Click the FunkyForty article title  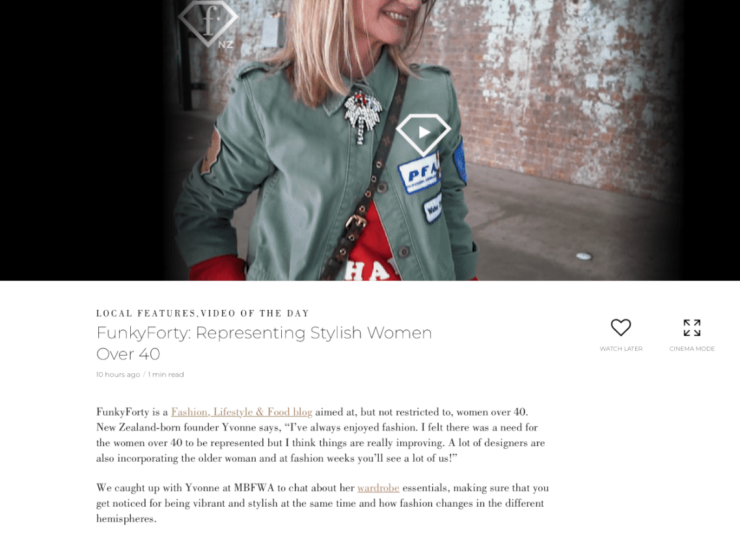click(x=264, y=343)
